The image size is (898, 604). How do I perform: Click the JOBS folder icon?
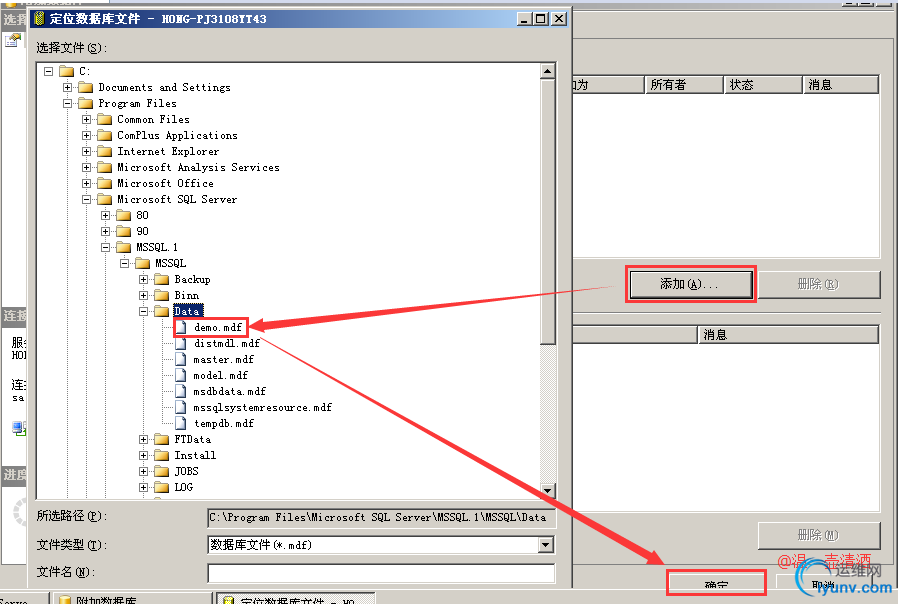click(x=162, y=472)
